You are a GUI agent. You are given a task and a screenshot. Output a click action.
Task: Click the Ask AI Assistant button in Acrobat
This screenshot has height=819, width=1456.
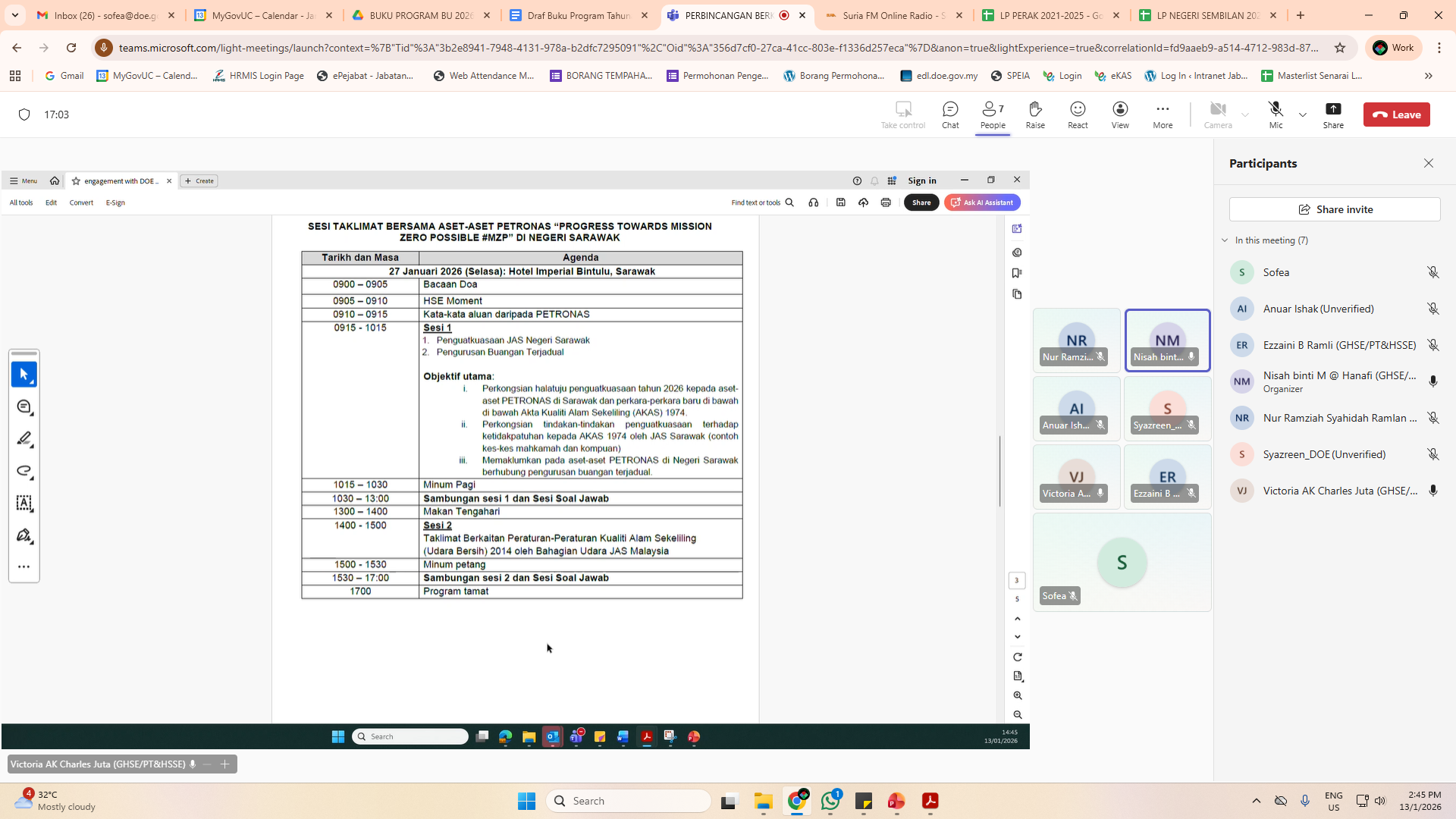982,202
